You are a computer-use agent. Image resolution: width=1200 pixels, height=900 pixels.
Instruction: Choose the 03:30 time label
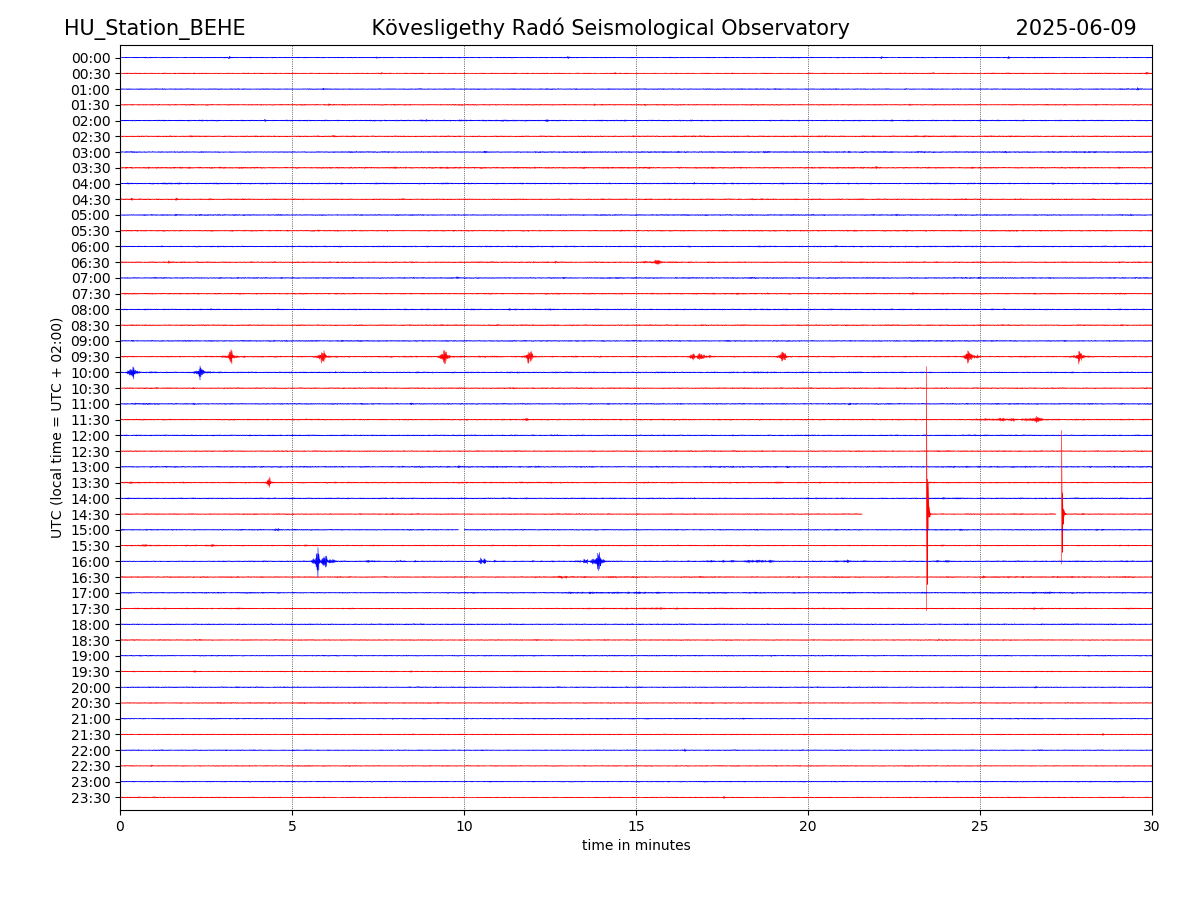click(x=91, y=168)
